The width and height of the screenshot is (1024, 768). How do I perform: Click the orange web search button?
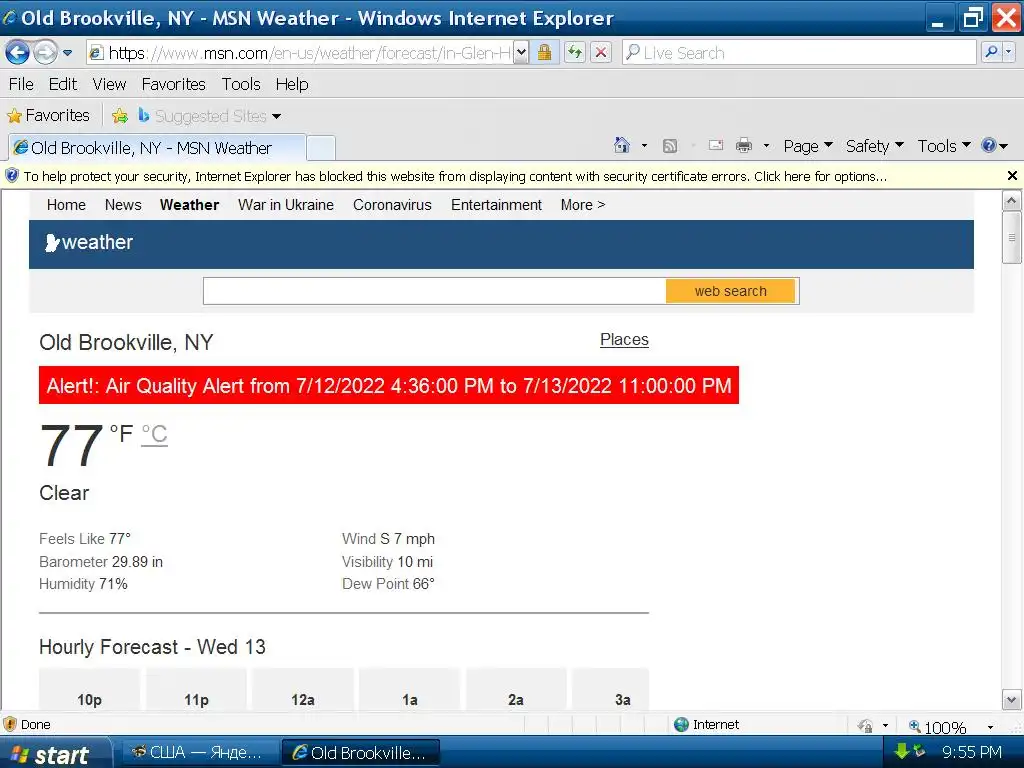731,291
